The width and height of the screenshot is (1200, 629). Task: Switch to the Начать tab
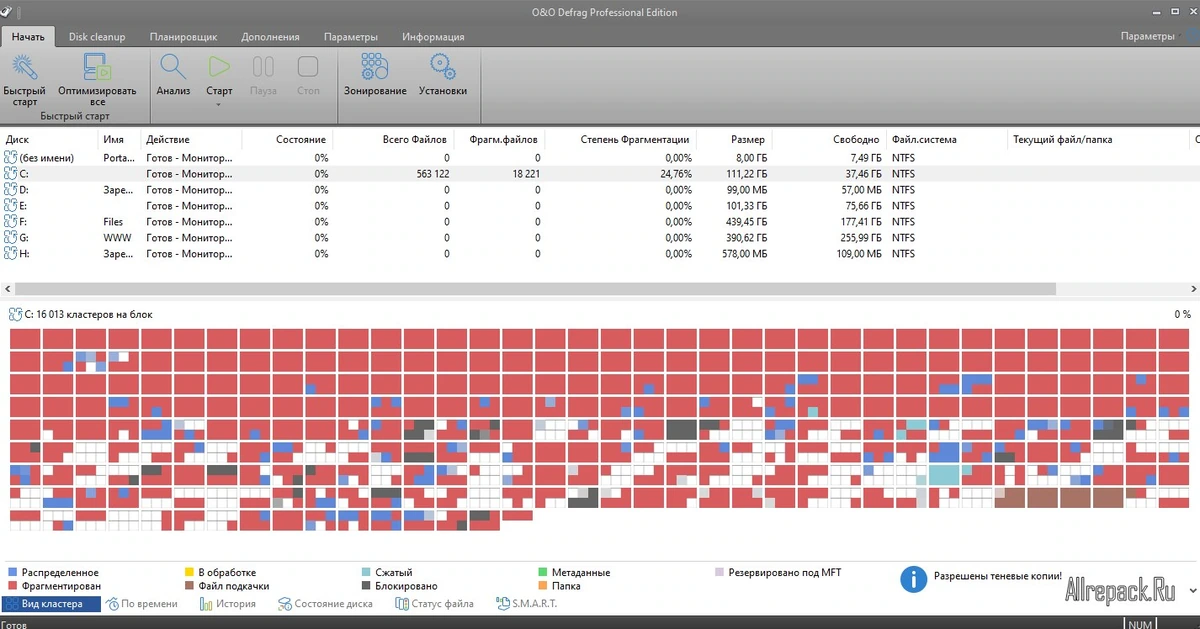click(28, 37)
